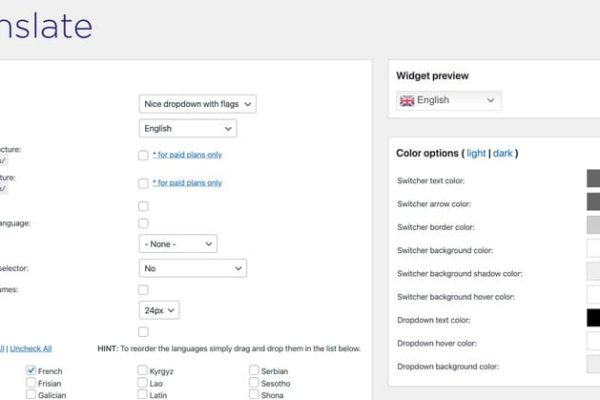Open the English widget preview switcher
Viewport: 600px width, 400px height.
(449, 100)
